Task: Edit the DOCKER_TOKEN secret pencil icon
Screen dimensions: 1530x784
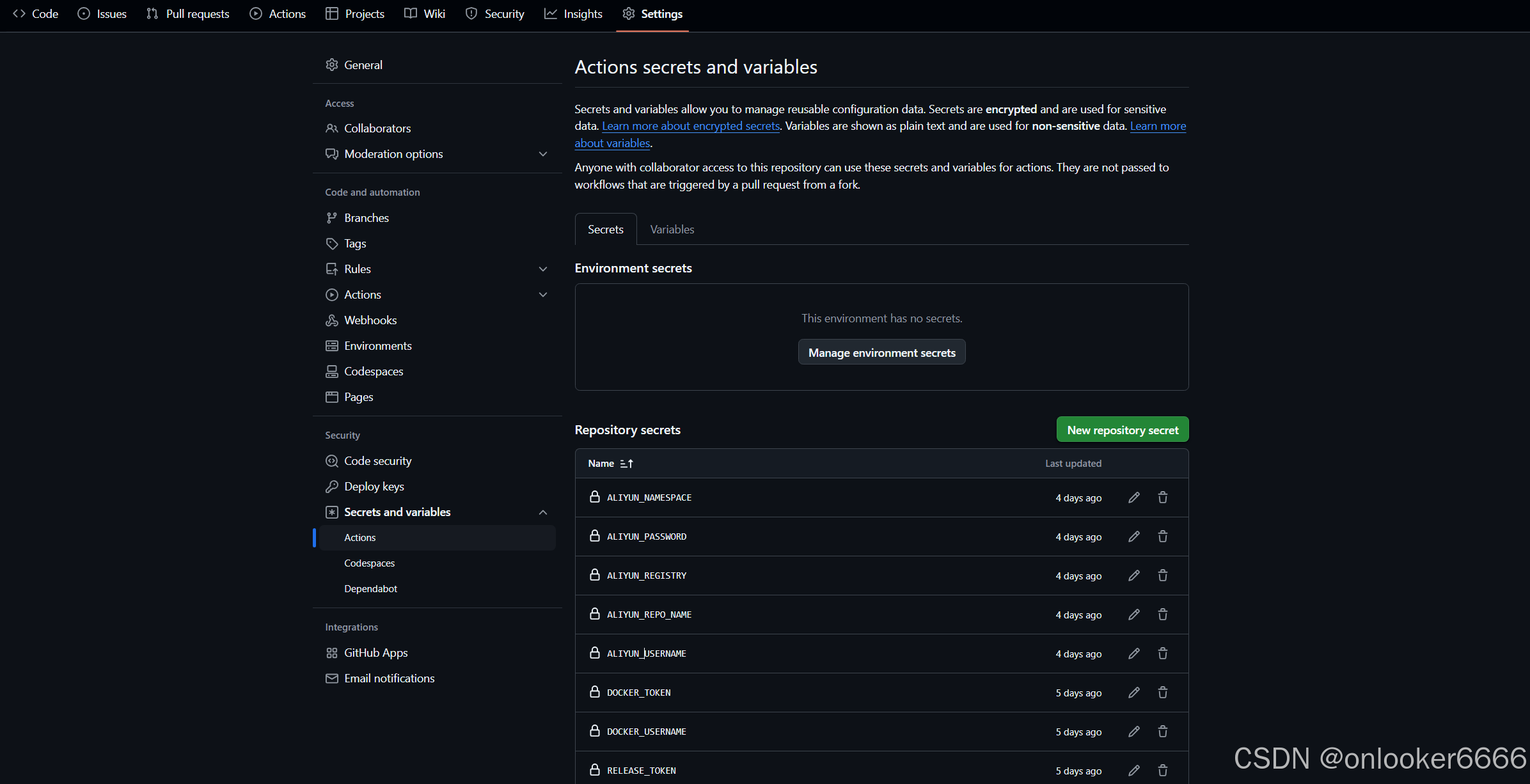Action: click(x=1133, y=693)
